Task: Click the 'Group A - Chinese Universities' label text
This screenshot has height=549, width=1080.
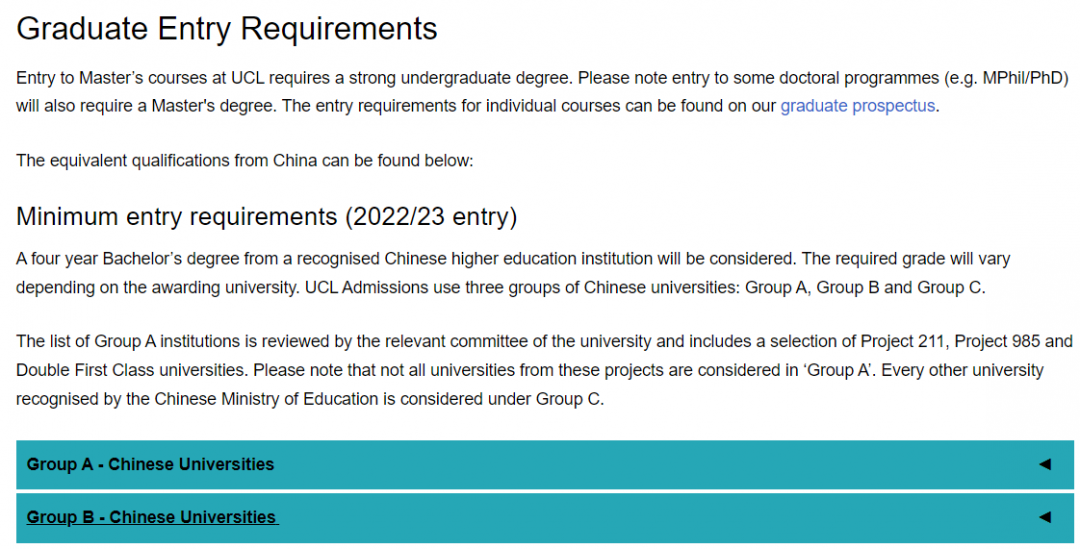Action: point(150,464)
